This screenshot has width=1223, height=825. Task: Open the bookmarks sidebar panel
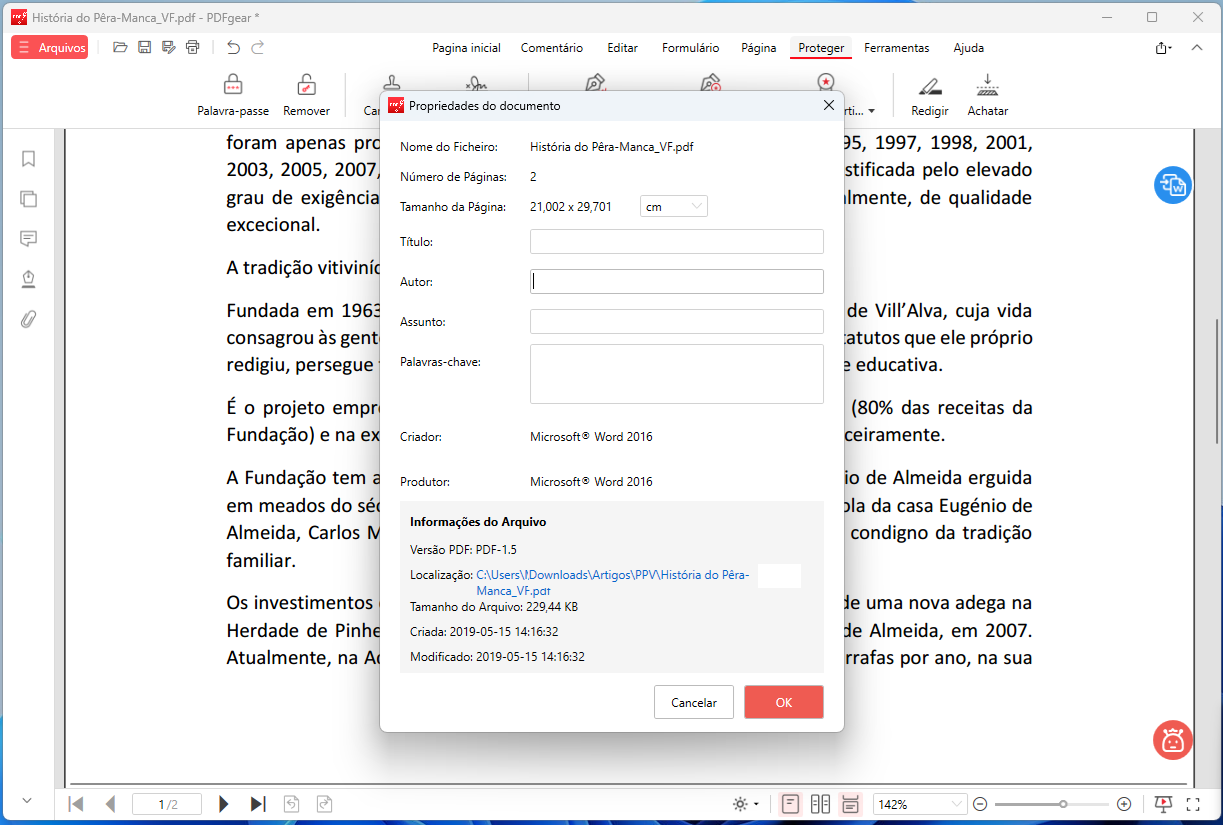tap(28, 159)
